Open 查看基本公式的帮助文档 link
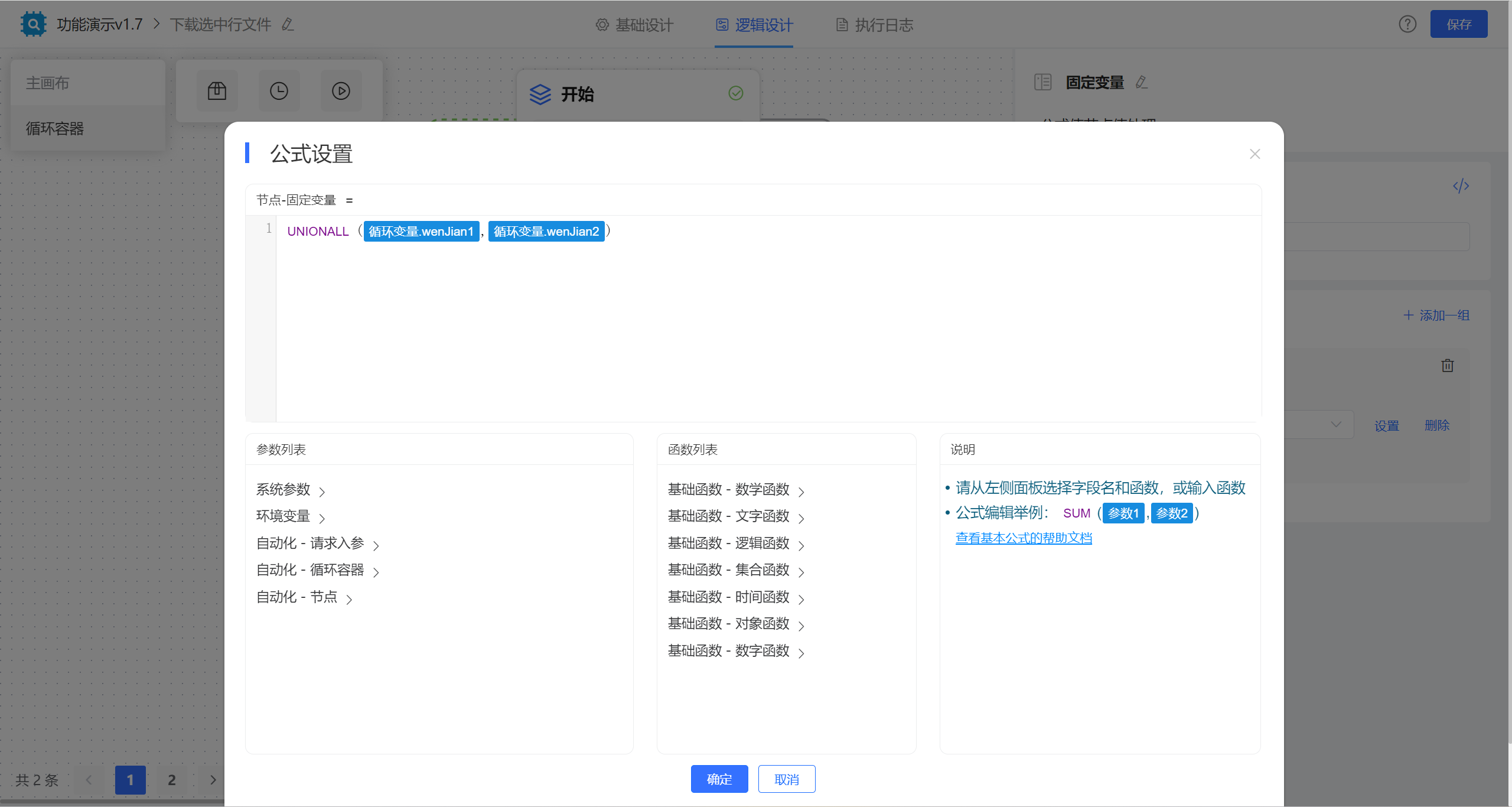Image resolution: width=1512 pixels, height=807 pixels. pos(1024,538)
